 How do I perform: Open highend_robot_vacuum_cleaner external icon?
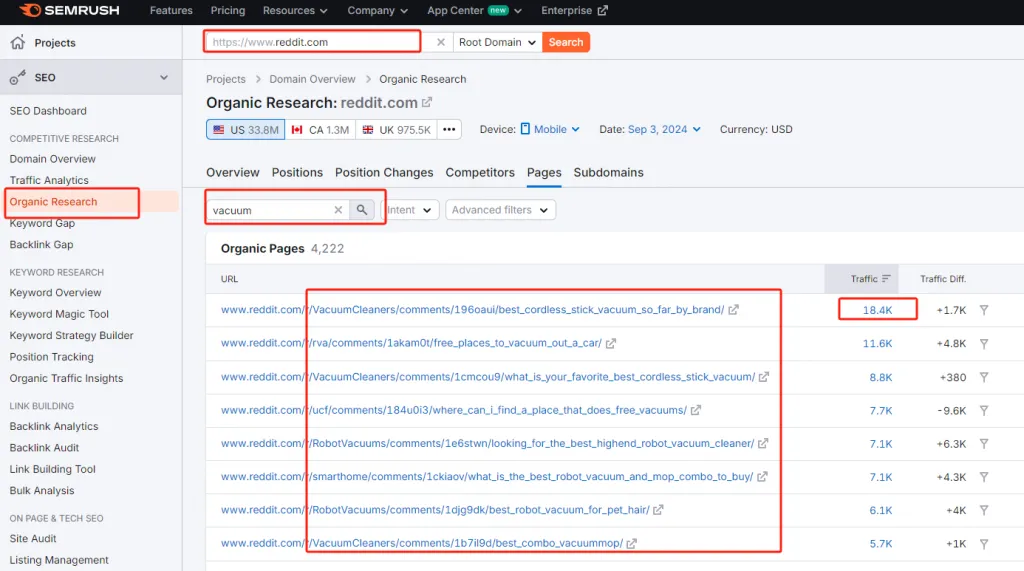(763, 444)
